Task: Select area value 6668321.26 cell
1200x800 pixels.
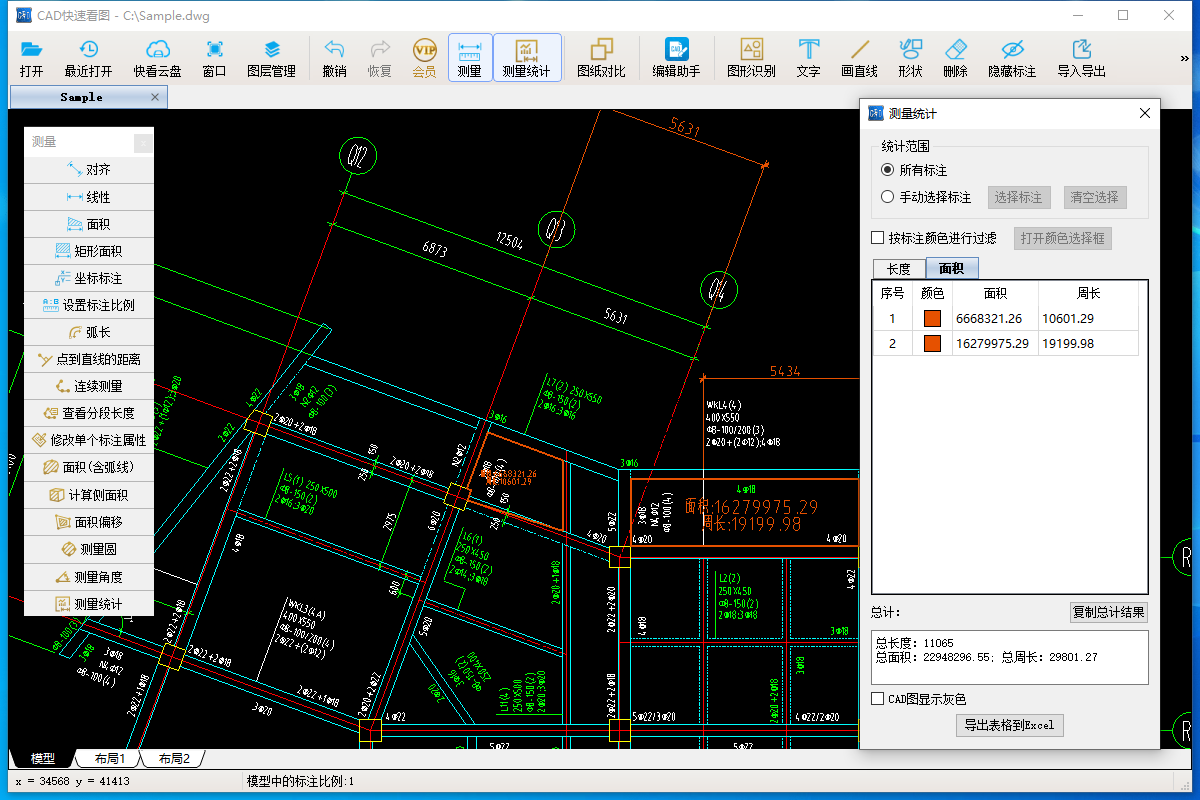Action: pos(995,318)
